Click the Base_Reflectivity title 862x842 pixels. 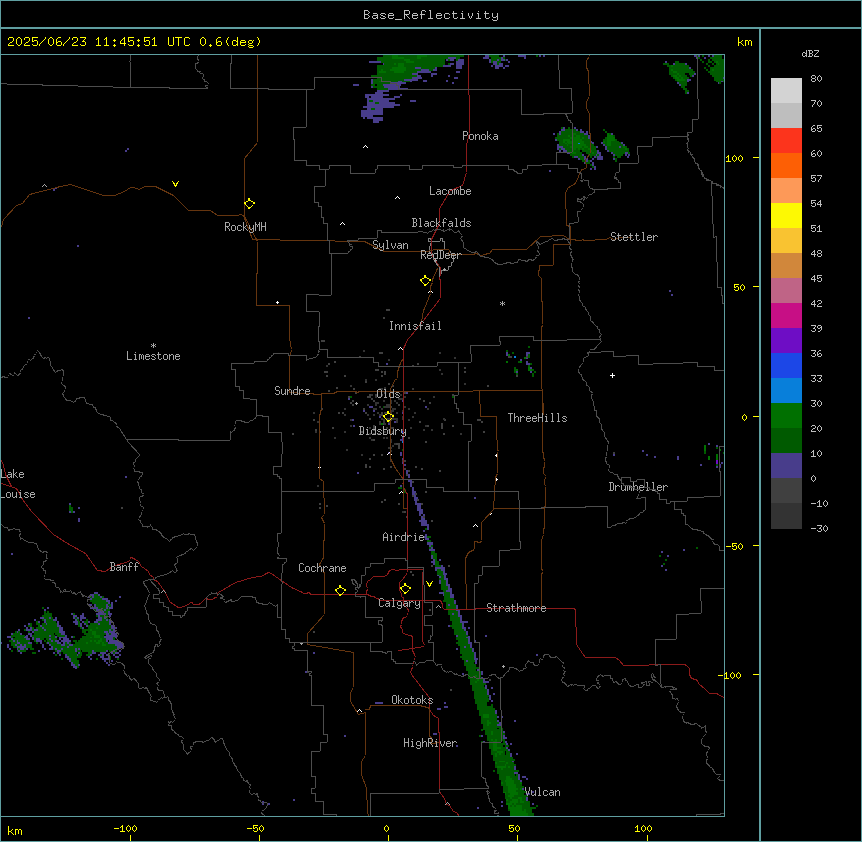coord(431,15)
